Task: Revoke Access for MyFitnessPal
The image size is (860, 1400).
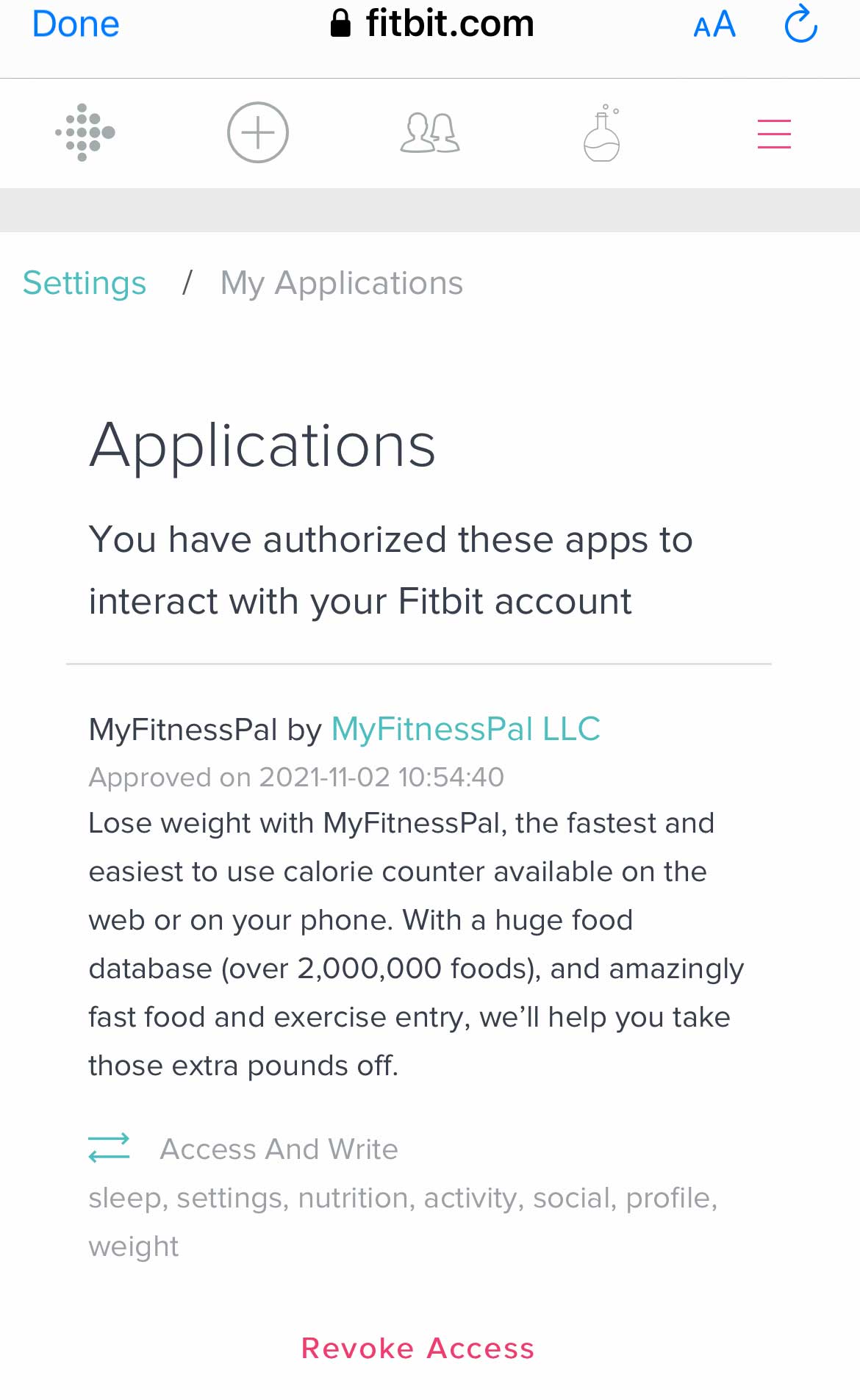Action: point(418,1349)
